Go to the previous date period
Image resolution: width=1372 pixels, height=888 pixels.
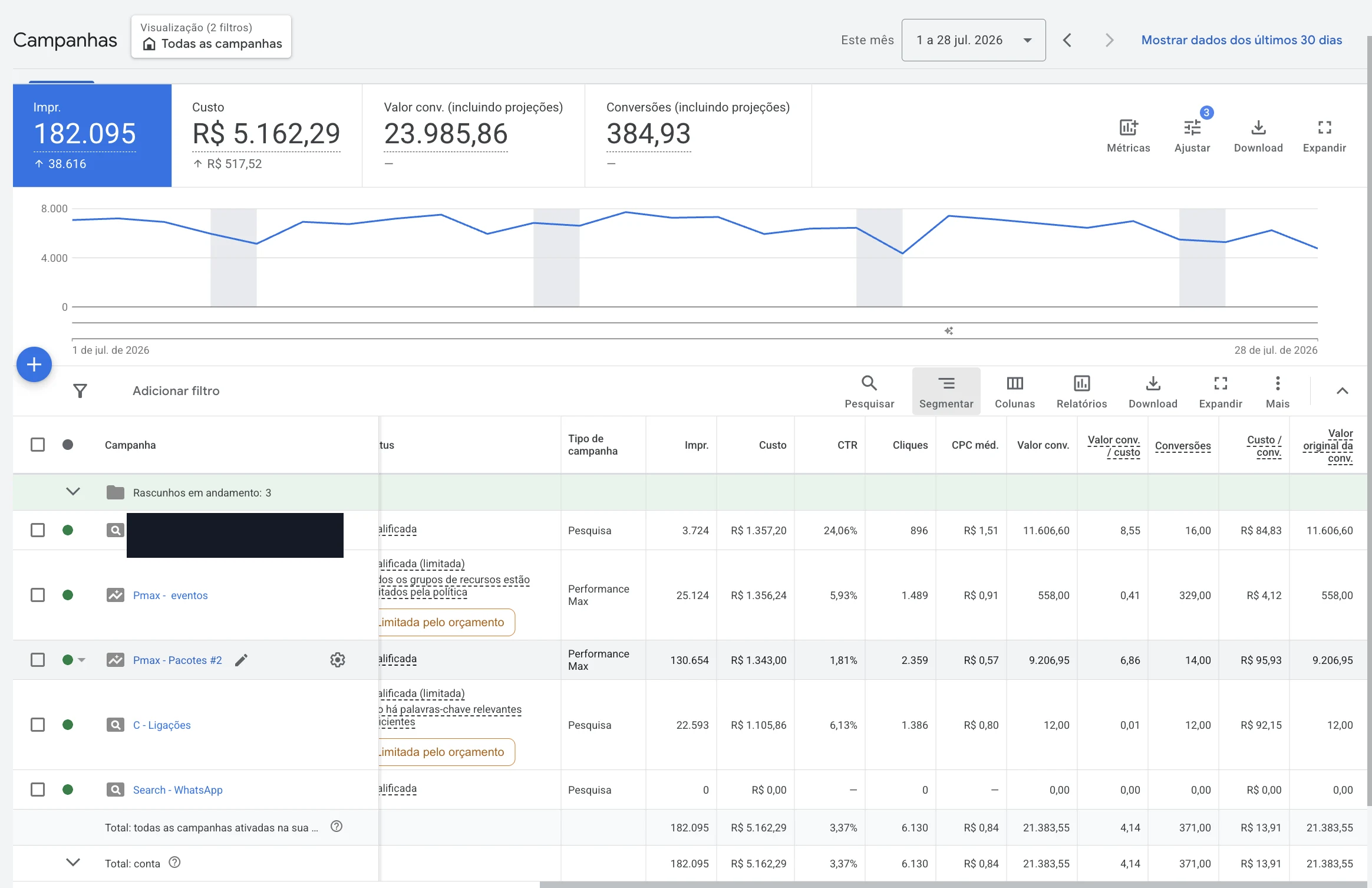[1067, 40]
